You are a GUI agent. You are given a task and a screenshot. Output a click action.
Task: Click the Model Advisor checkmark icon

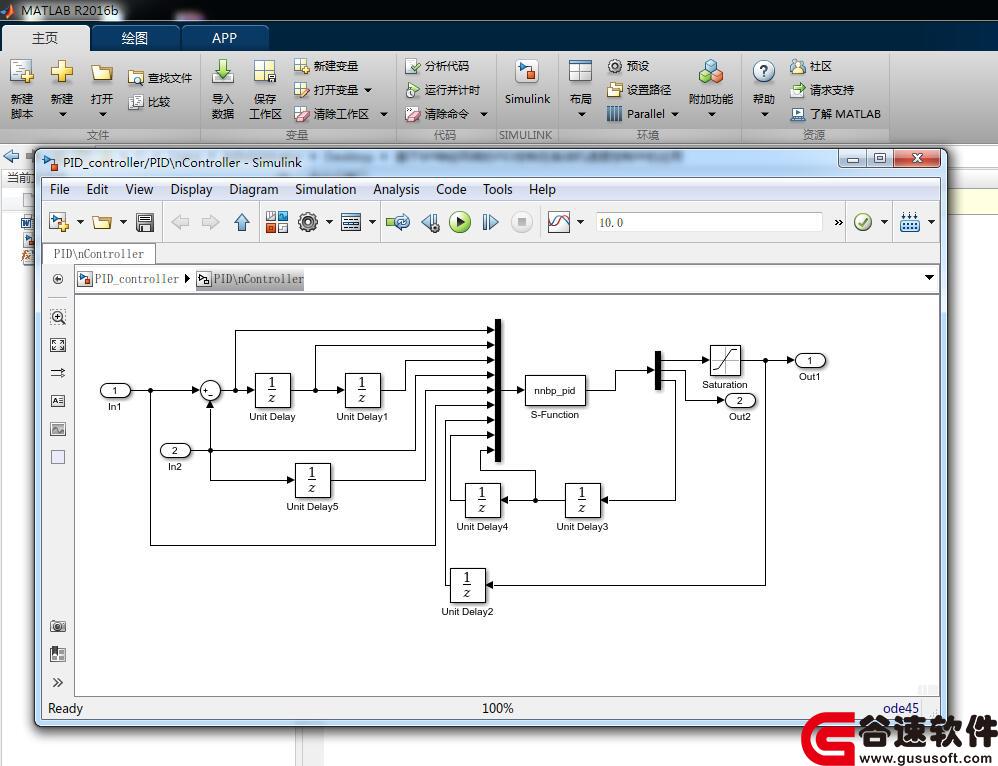click(x=863, y=222)
